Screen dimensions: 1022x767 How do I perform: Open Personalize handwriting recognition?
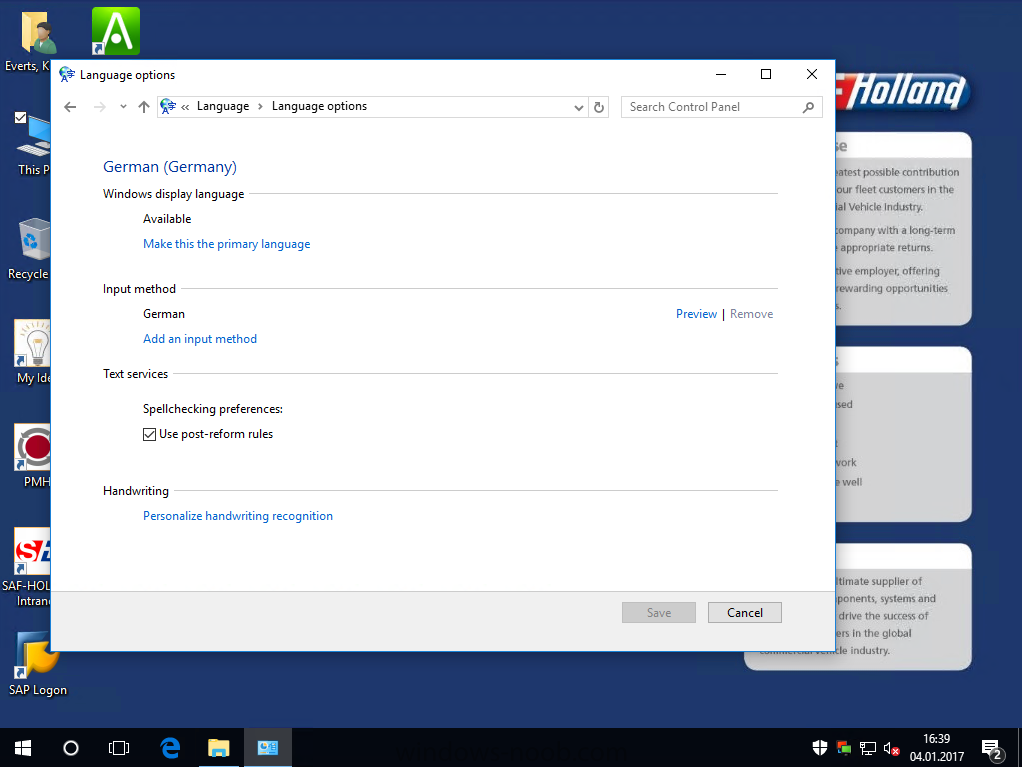coord(238,516)
